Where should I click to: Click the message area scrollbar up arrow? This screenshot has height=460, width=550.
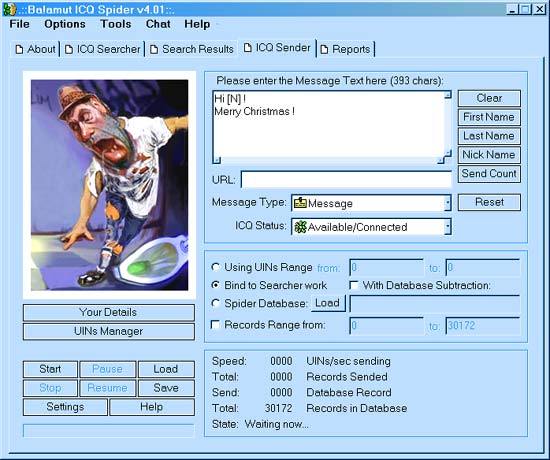coord(448,95)
